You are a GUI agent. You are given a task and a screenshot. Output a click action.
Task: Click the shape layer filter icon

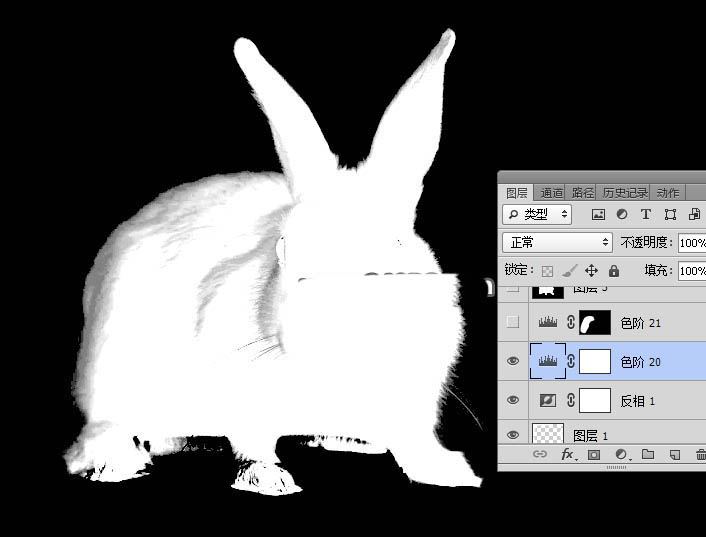(670, 215)
